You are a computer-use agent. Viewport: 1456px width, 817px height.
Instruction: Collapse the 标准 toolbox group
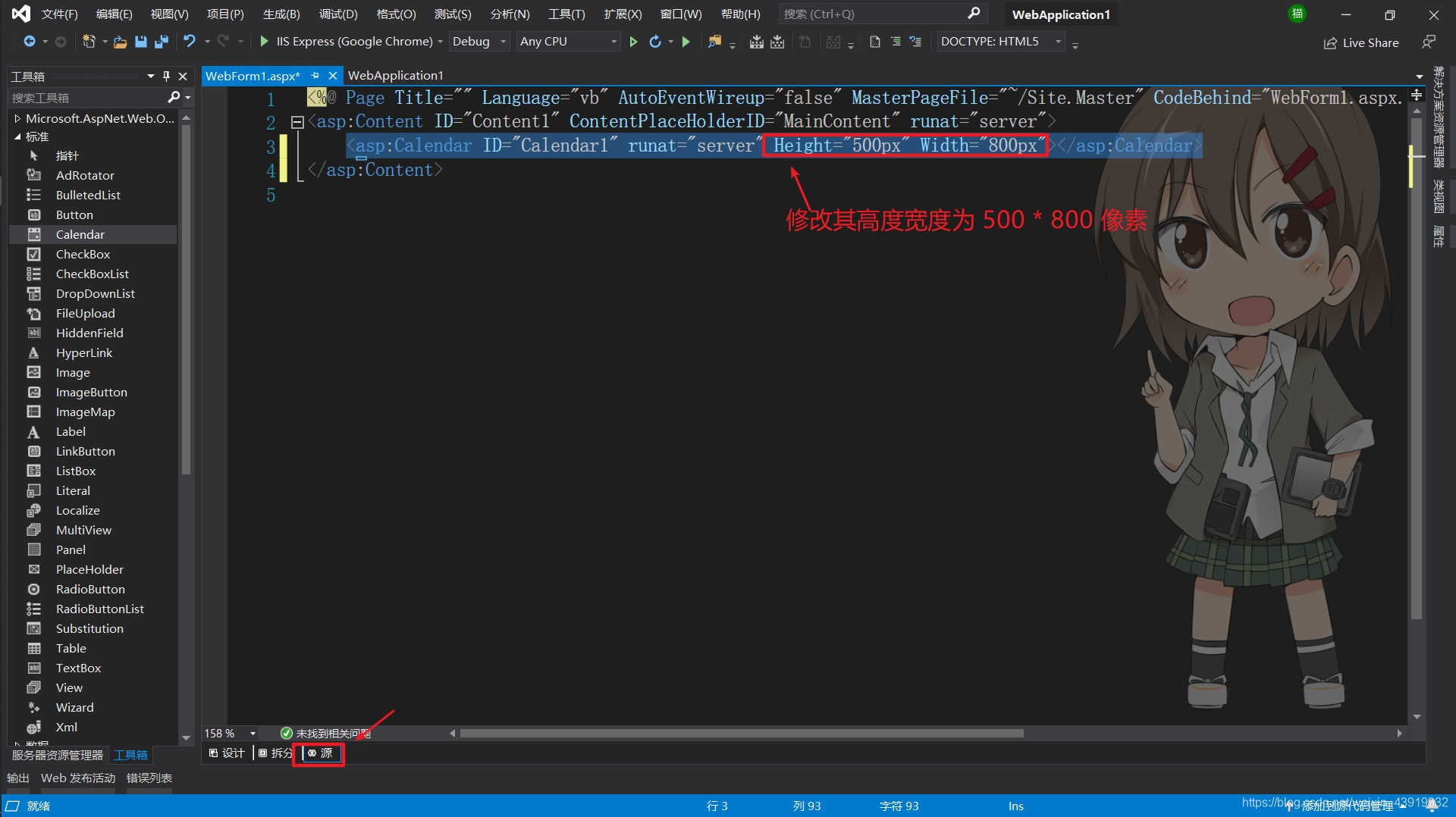tap(17, 136)
